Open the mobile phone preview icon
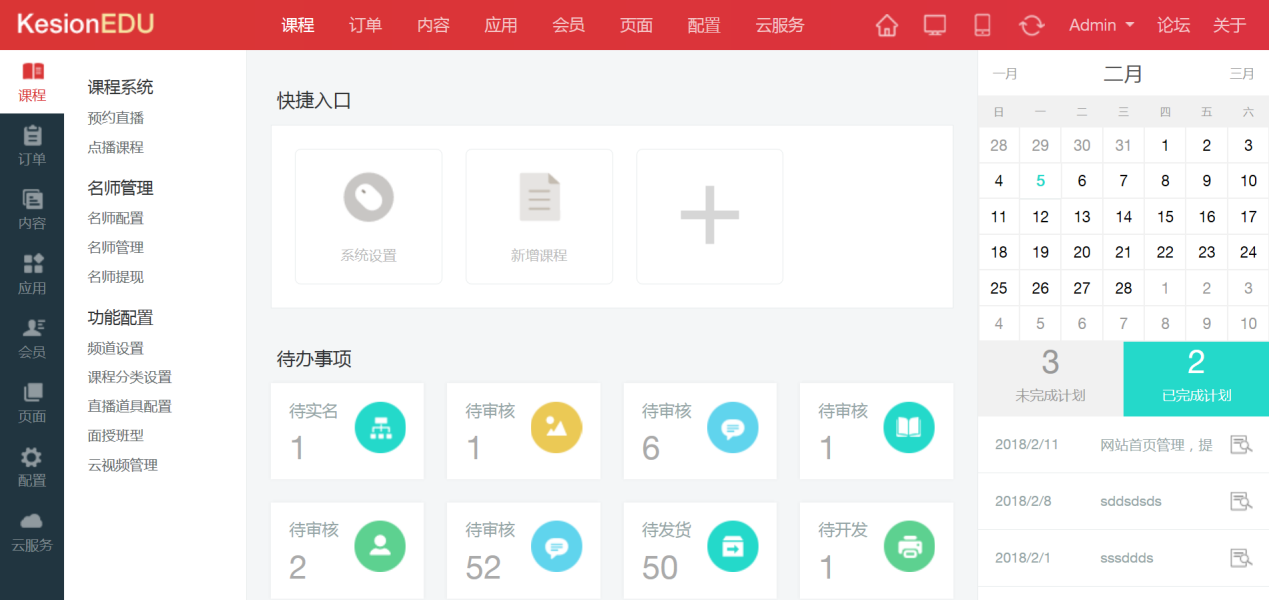The width and height of the screenshot is (1269, 600). coord(982,25)
